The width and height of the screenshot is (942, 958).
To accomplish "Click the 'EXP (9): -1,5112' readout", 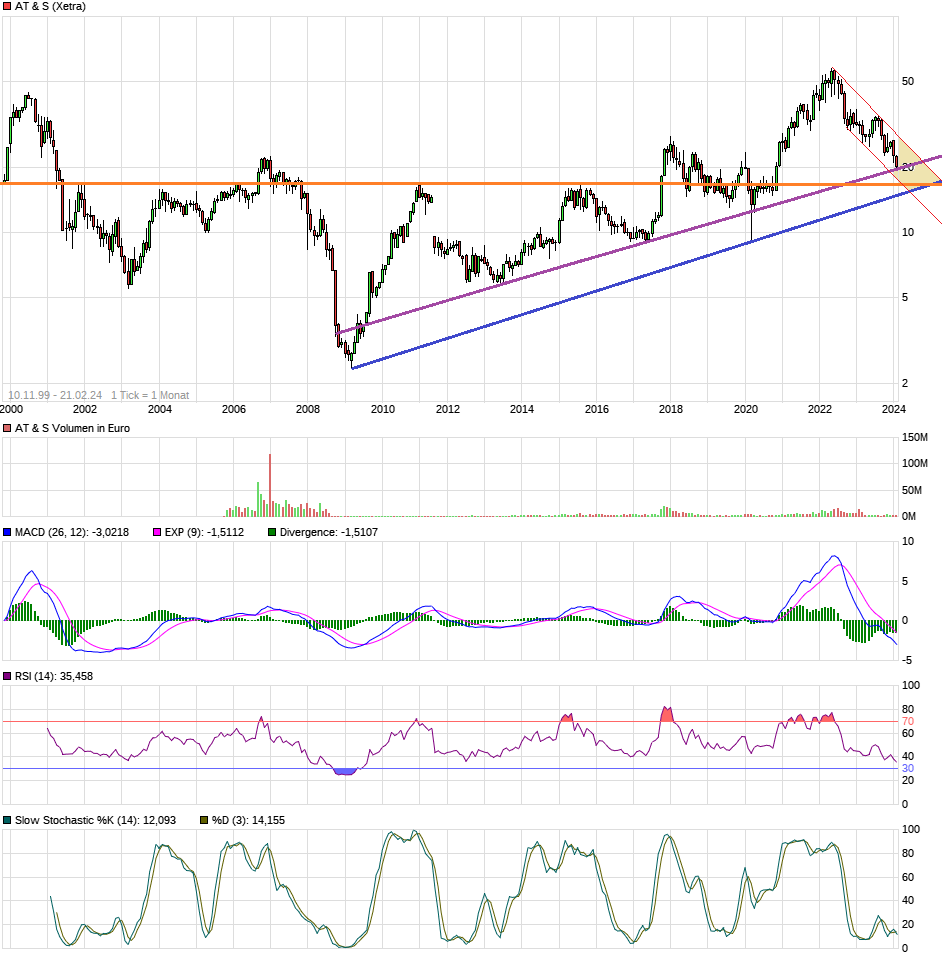I will click(204, 532).
